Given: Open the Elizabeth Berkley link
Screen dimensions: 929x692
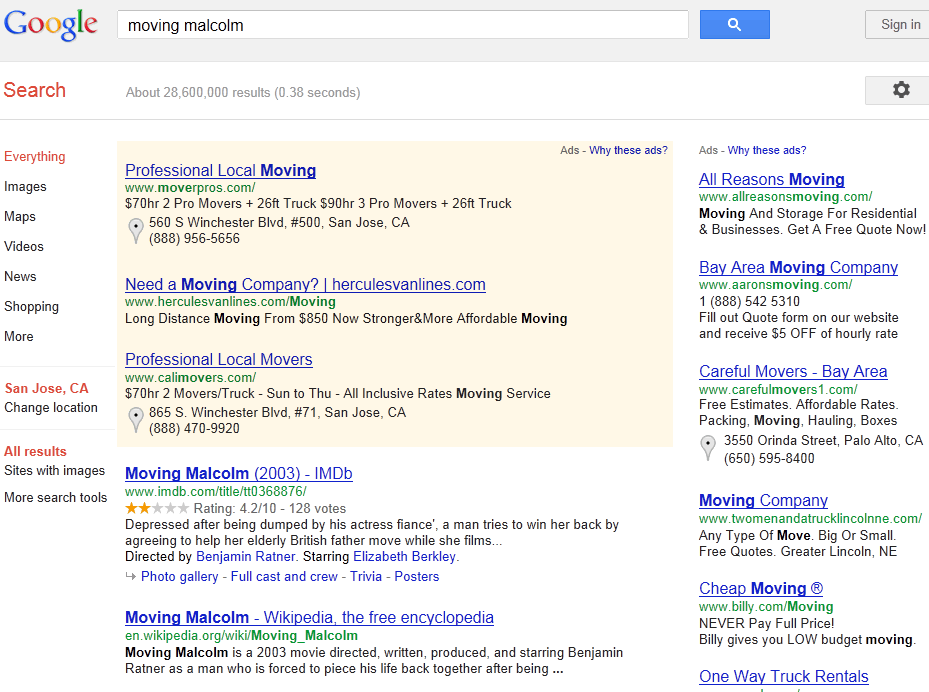Looking at the screenshot, I should [x=404, y=556].
